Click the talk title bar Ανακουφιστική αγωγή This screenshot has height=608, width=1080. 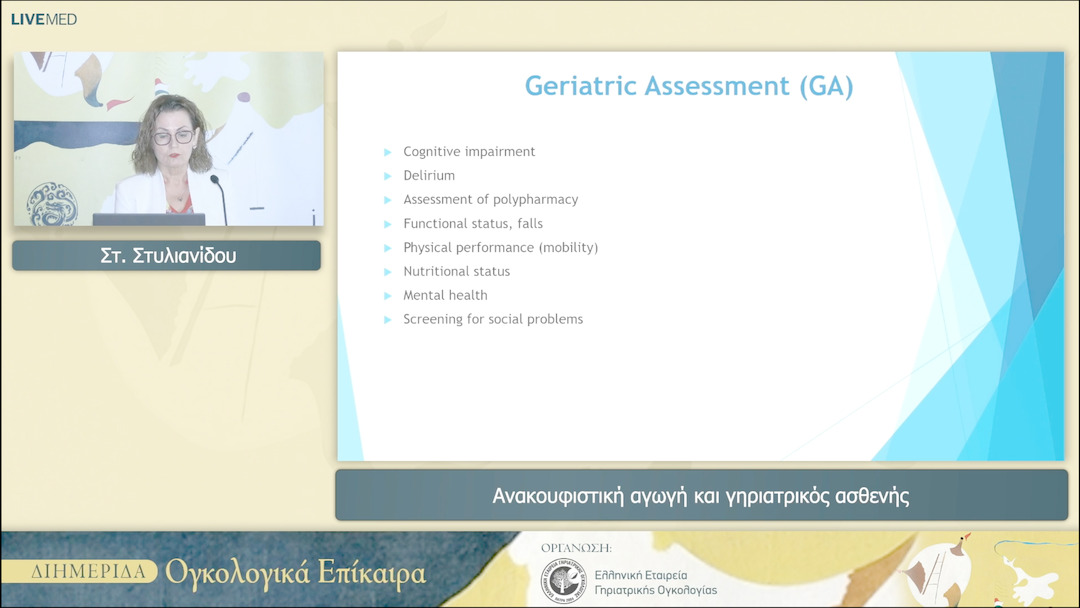pyautogui.click(x=700, y=496)
